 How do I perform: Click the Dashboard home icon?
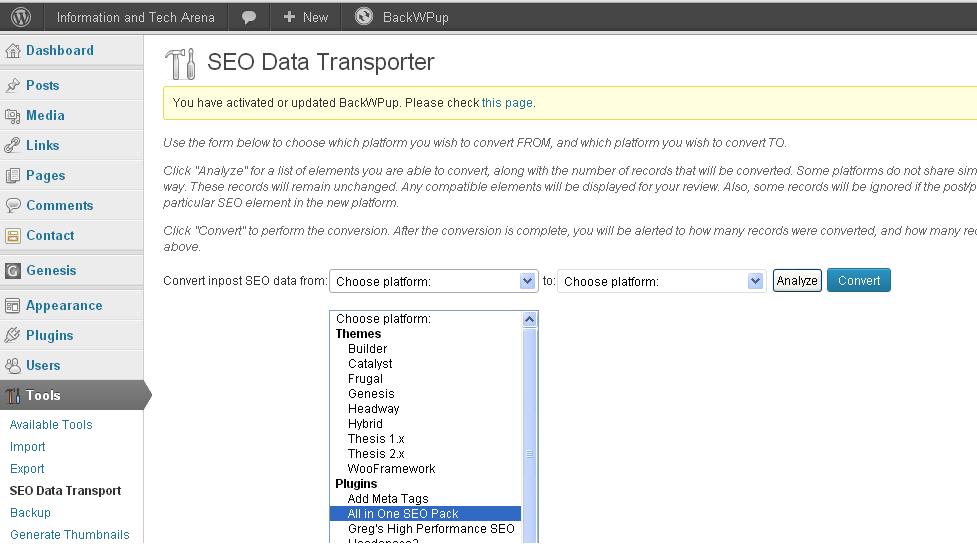(x=13, y=51)
